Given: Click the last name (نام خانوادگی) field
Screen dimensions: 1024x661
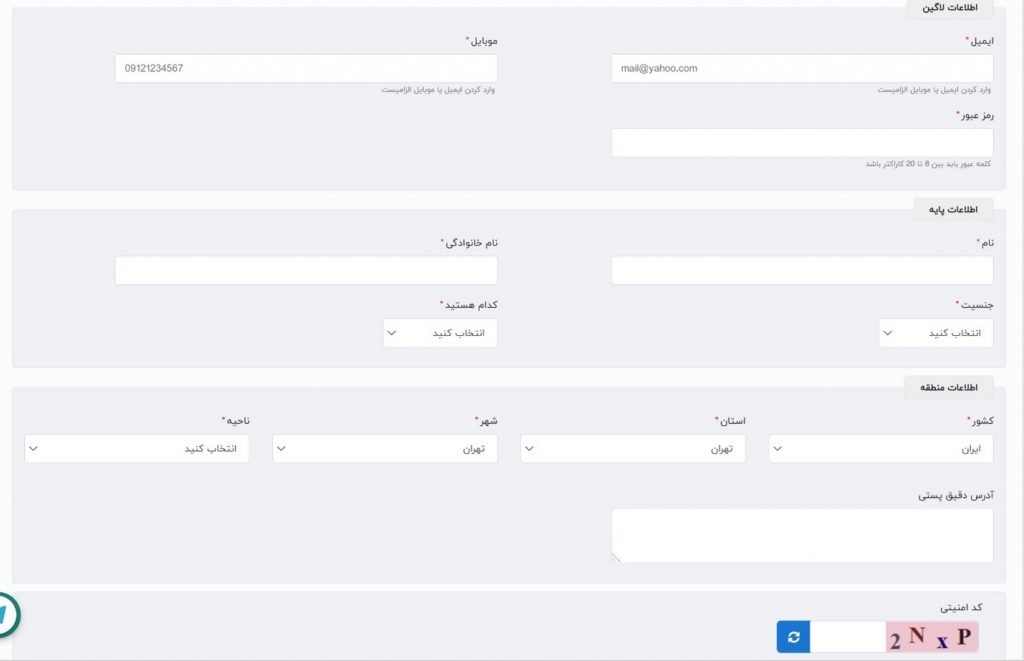Looking at the screenshot, I should coord(306,270).
